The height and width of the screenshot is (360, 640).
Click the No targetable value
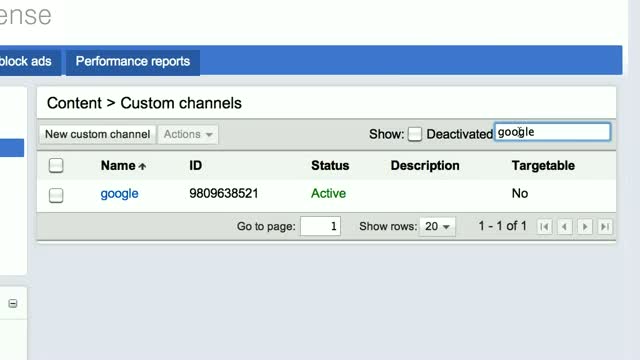click(520, 193)
